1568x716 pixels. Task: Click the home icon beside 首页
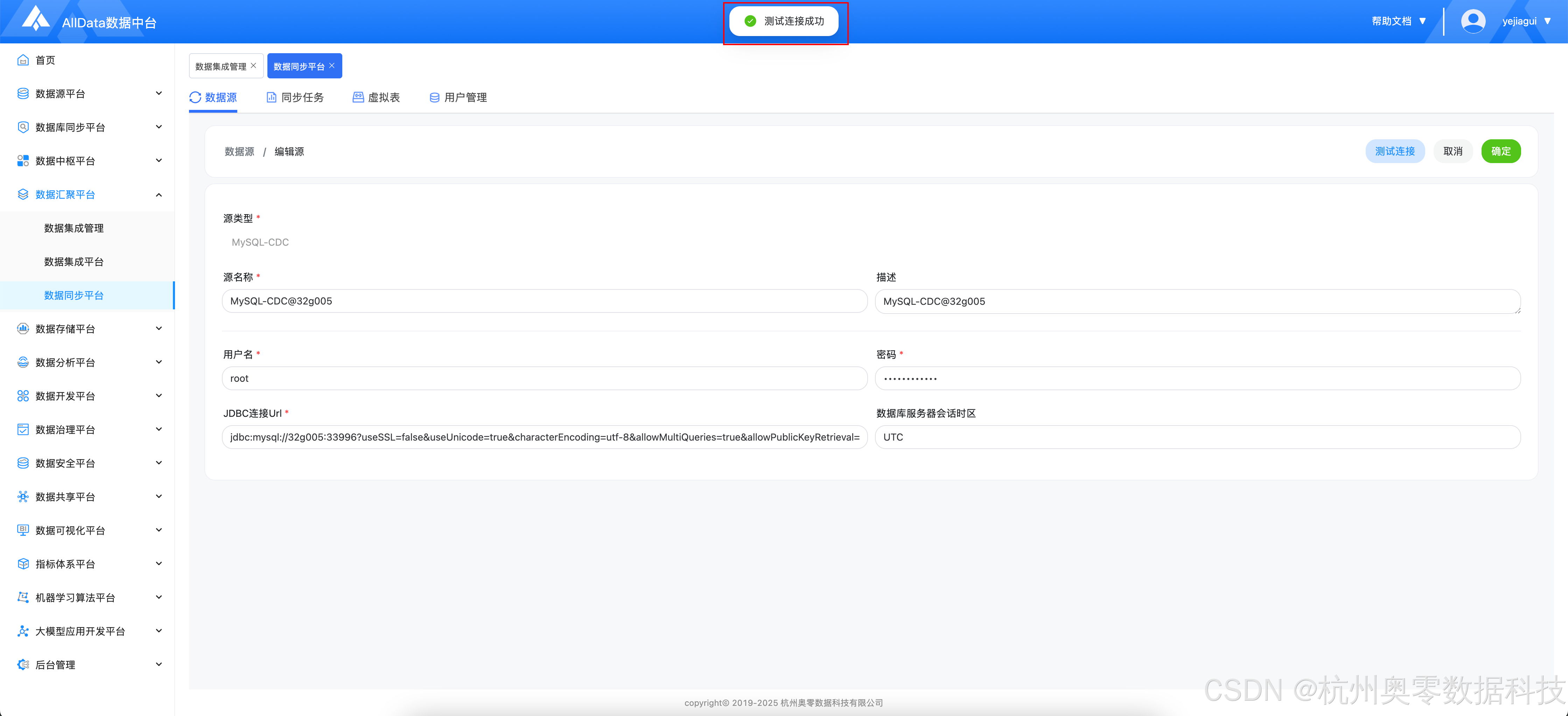23,59
